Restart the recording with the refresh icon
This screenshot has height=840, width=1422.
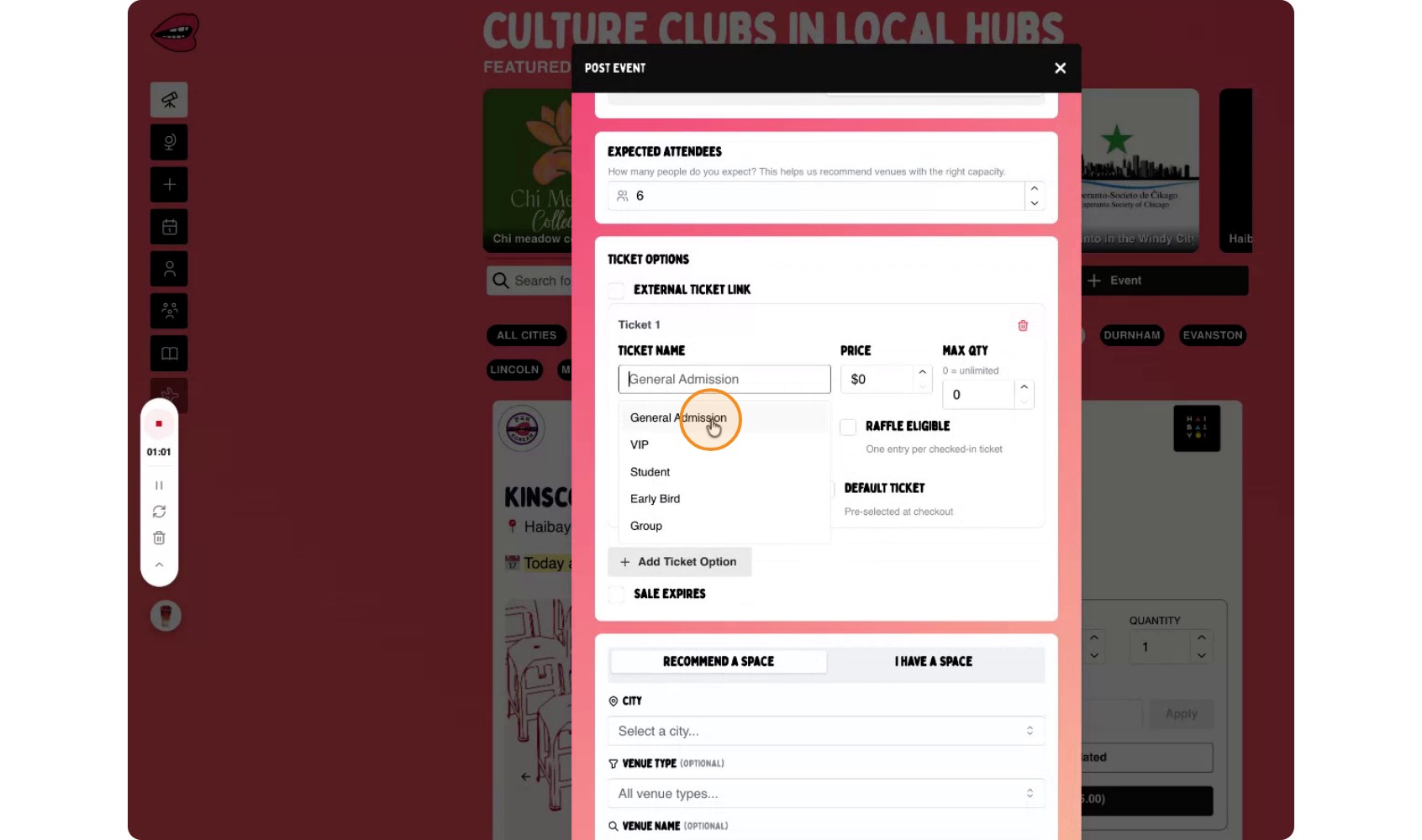[x=159, y=512]
